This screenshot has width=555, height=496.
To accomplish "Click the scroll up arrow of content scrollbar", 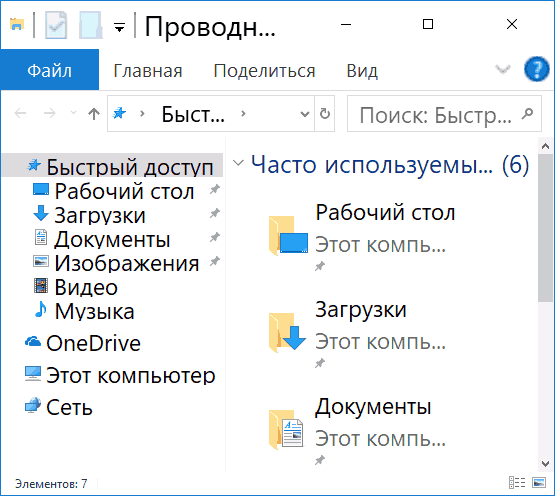I will (x=545, y=146).
